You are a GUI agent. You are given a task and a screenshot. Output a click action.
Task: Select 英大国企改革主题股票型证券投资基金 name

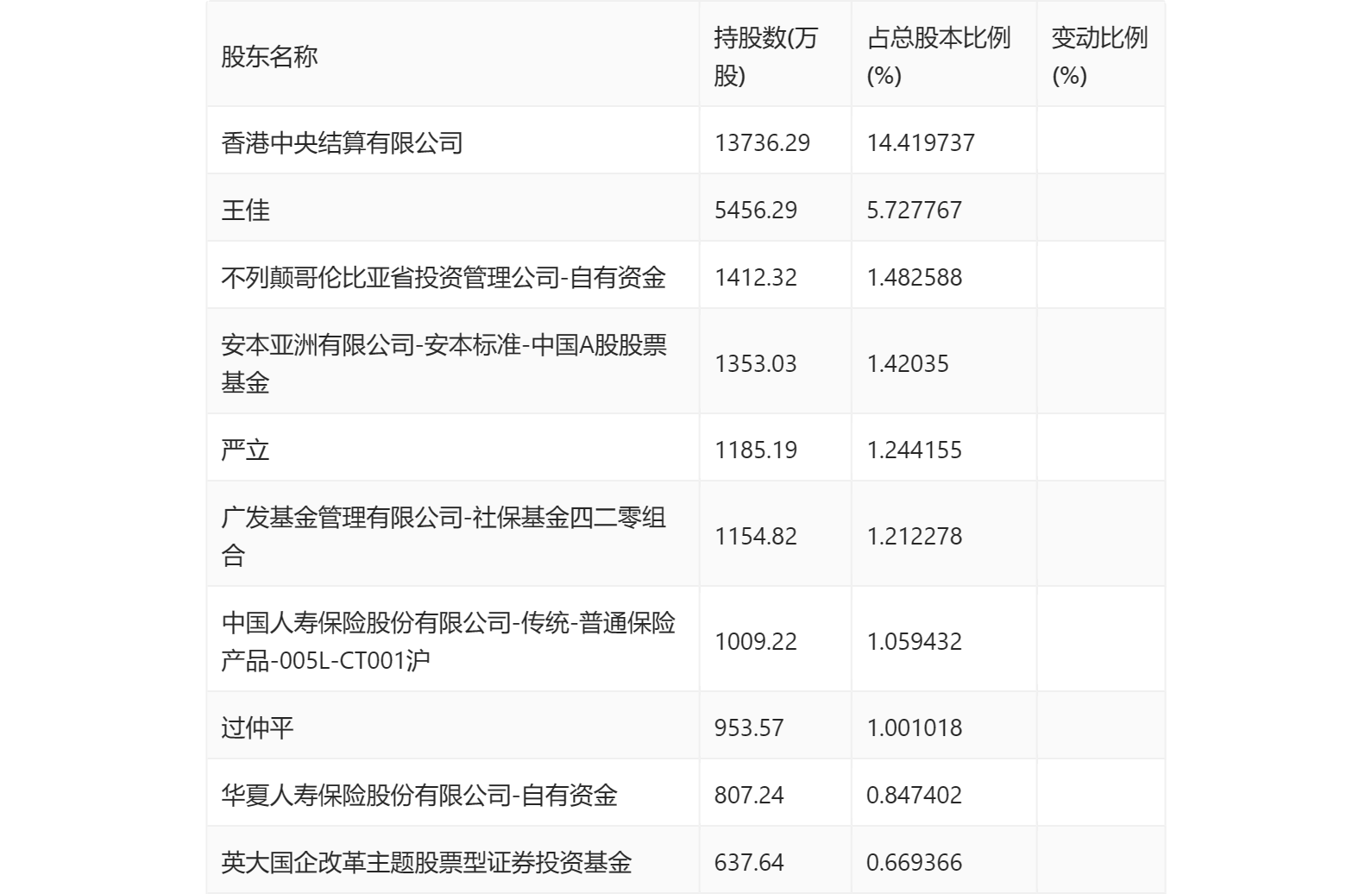point(426,862)
